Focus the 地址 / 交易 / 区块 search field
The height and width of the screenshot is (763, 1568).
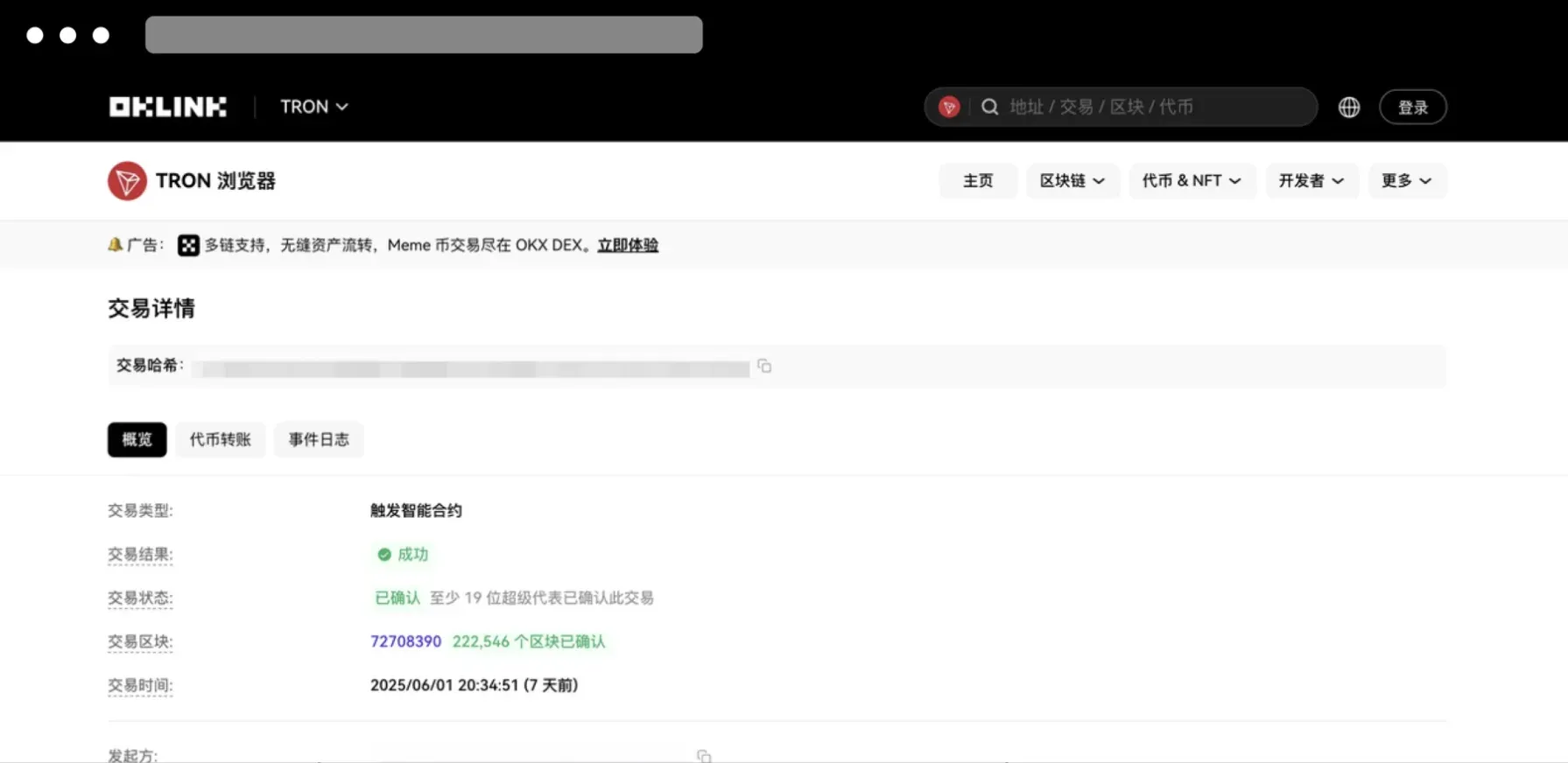click(1156, 107)
